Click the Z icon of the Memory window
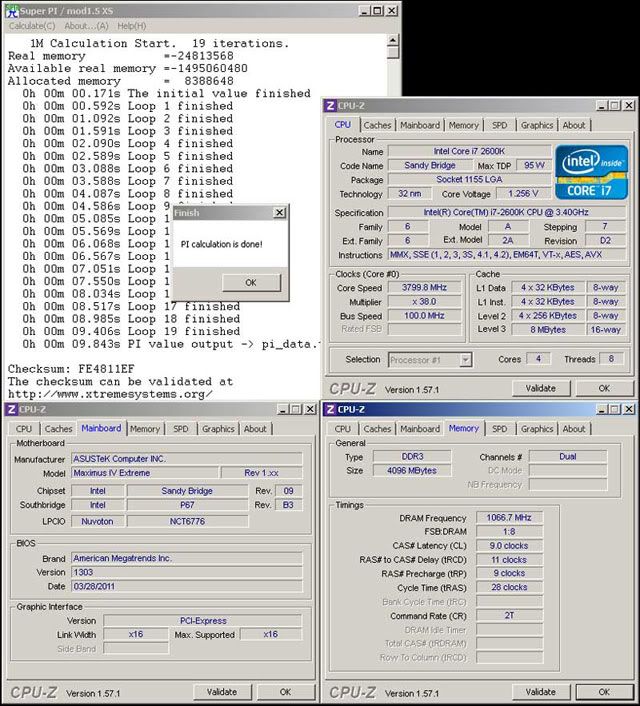This screenshot has height=706, width=640. pyautogui.click(x=330, y=409)
